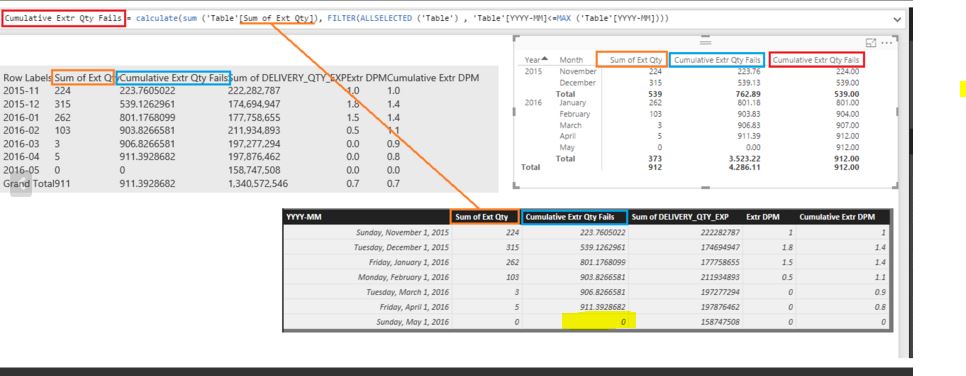Click Row Labels header in left table

[x=27, y=78]
